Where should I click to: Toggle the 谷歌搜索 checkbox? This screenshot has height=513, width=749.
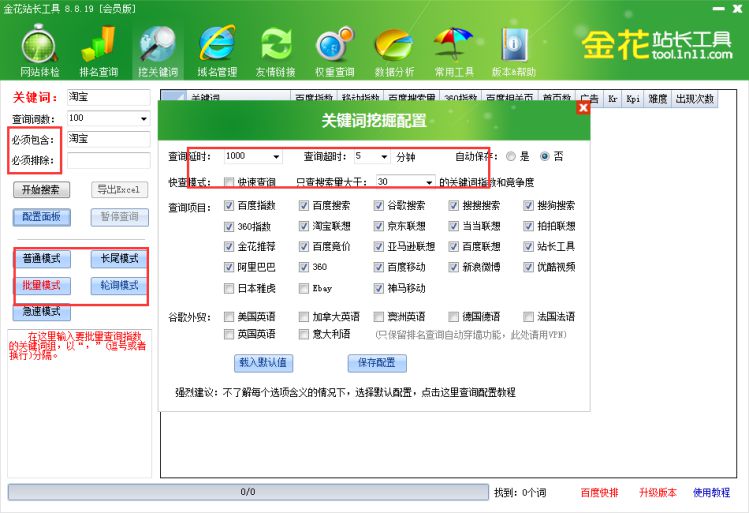pos(379,205)
